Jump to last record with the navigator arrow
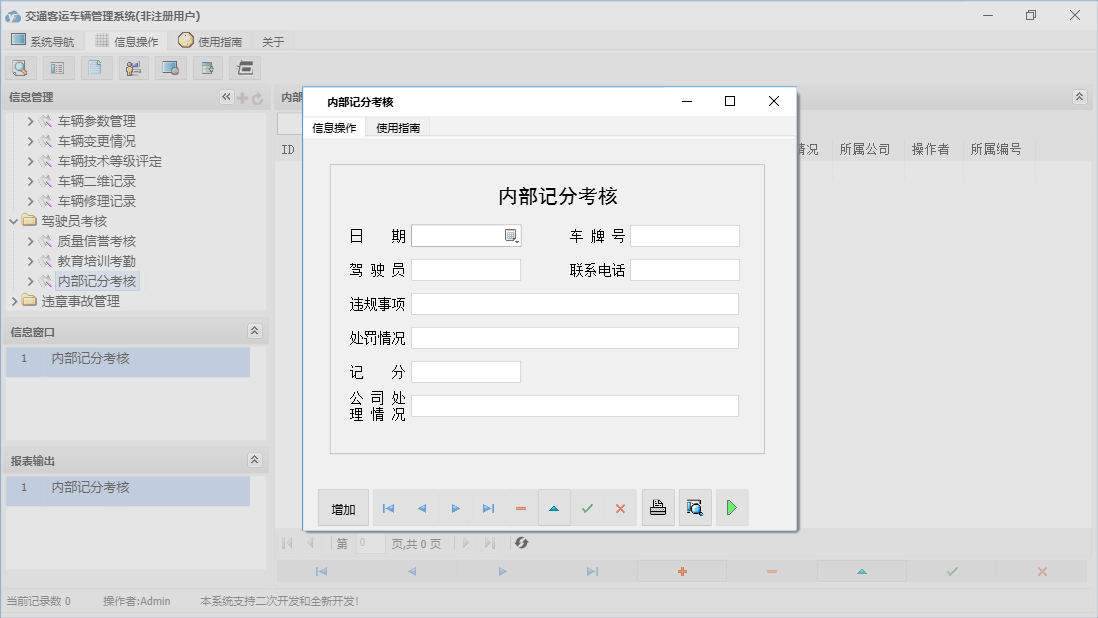The image size is (1098, 618). coord(488,508)
